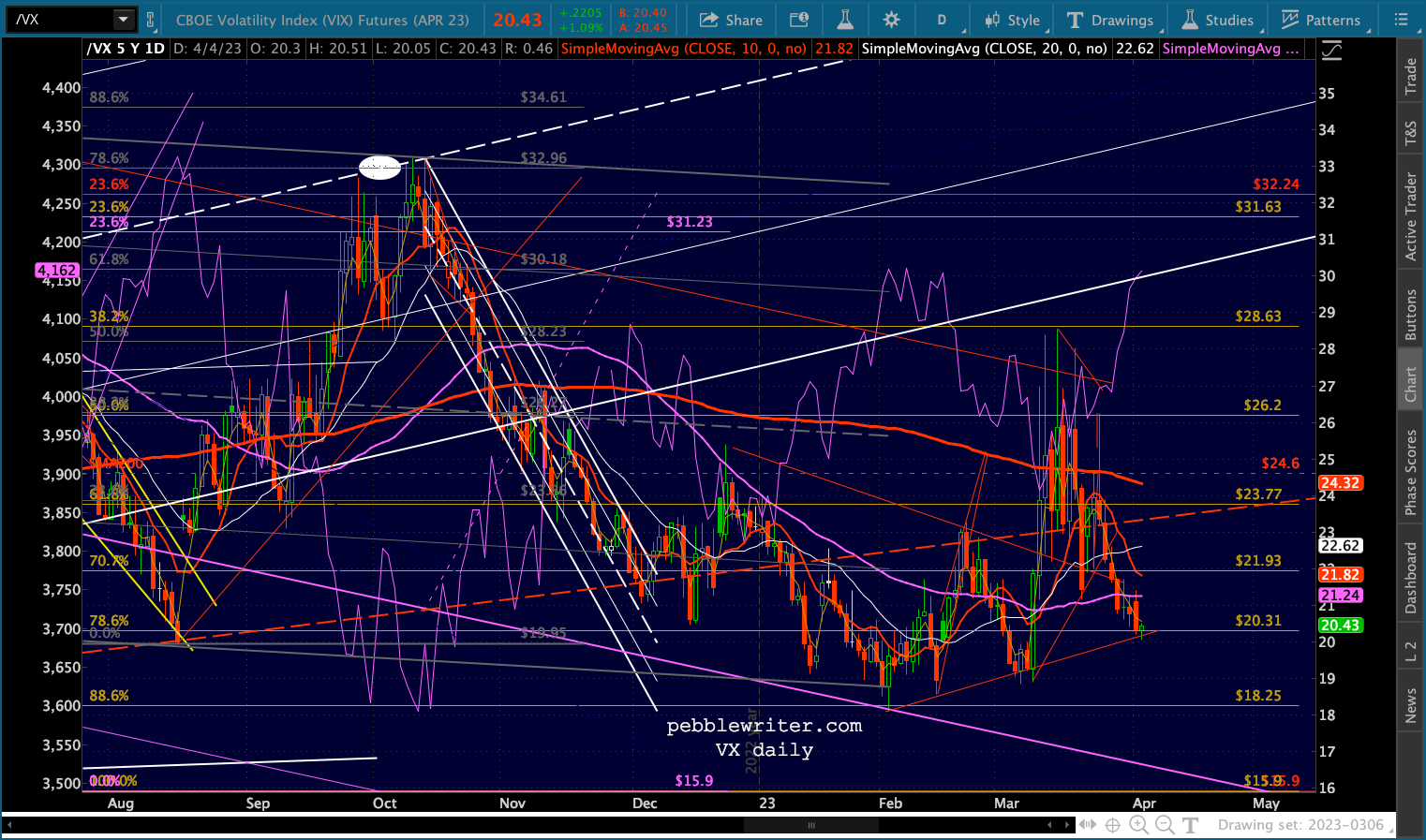Click the $31.23 pink level label
Screen dimensions: 1426x840
690,222
